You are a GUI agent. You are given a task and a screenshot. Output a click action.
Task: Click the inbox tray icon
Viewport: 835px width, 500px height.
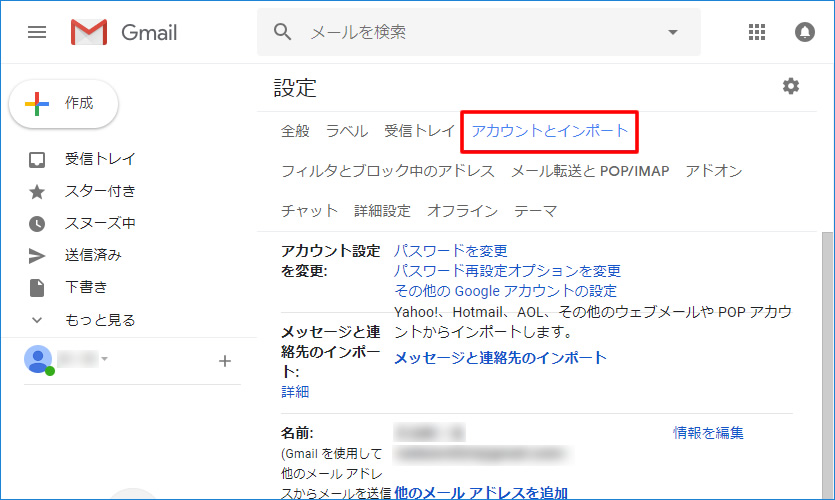pos(37,159)
